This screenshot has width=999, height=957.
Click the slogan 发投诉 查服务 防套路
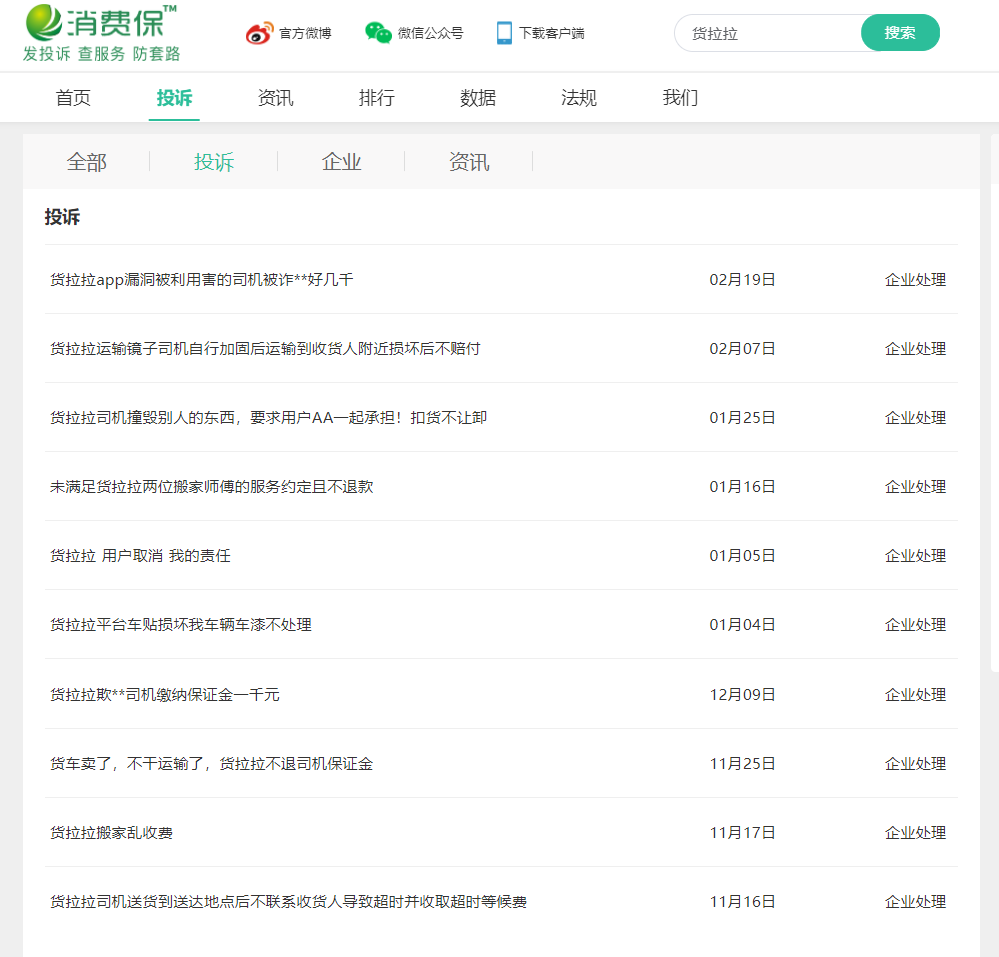coord(101,54)
